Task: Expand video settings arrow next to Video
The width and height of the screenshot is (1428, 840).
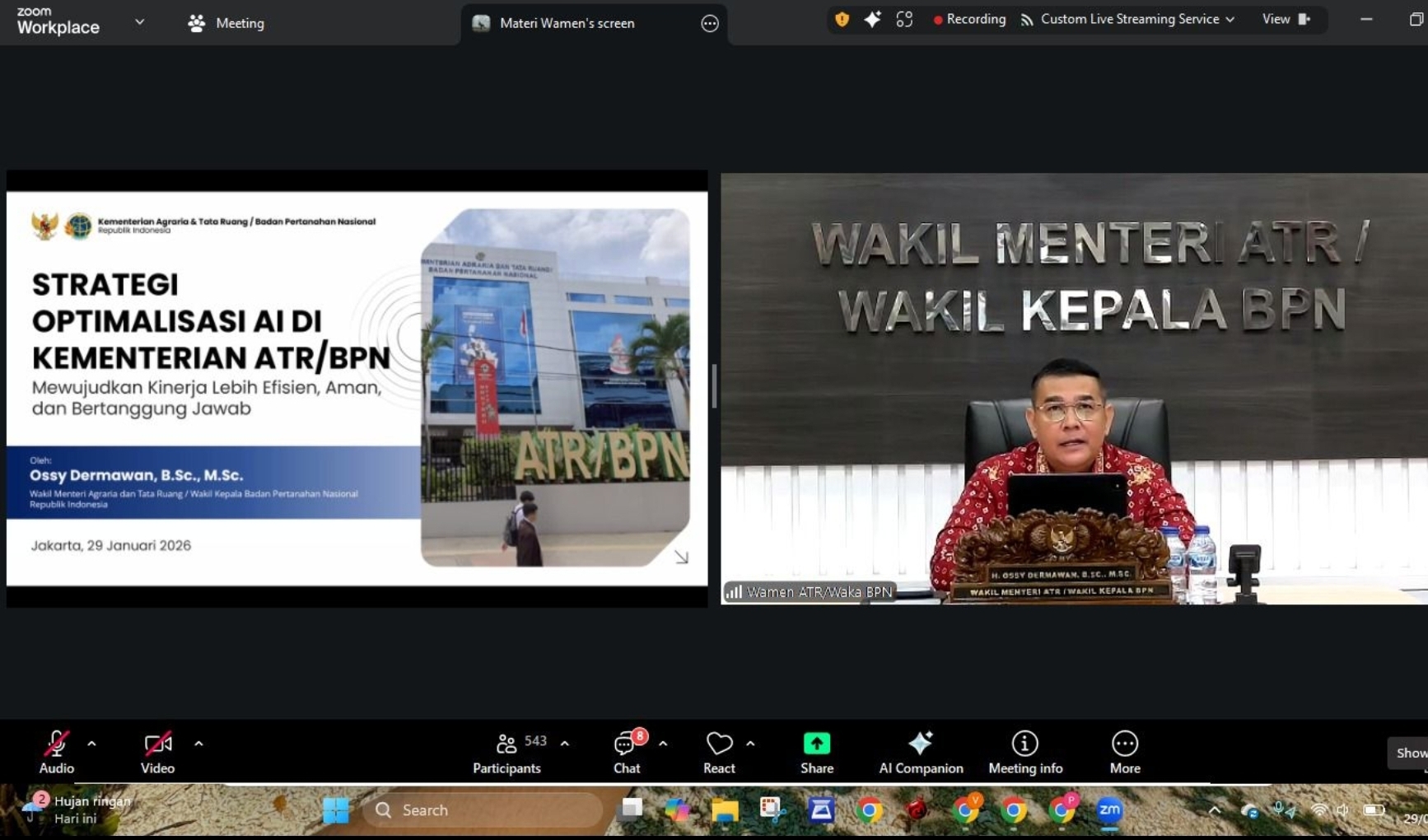Action: coord(198,744)
